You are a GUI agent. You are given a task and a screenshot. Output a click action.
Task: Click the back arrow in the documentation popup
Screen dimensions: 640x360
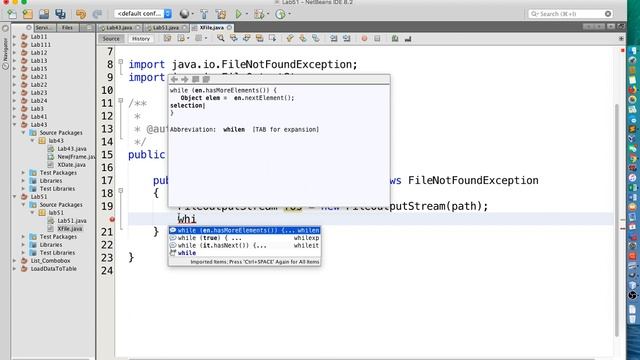click(174, 79)
